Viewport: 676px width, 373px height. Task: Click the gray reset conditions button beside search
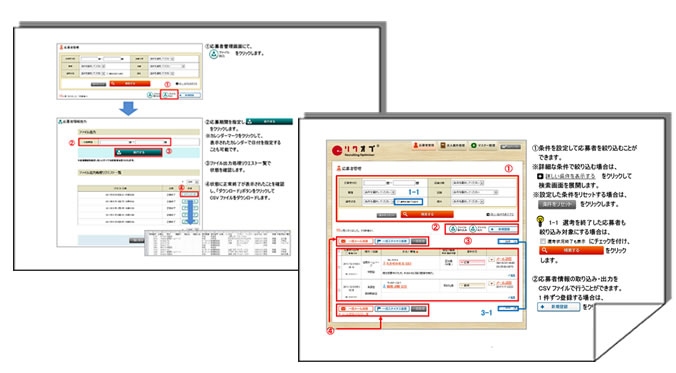386,215
